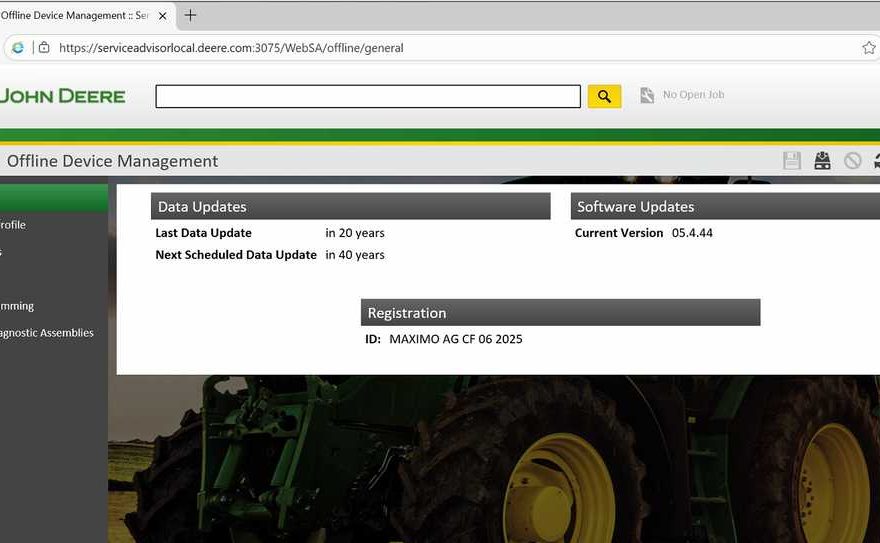The height and width of the screenshot is (543, 880).
Task: Click the Edge icon left of address bar
Action: (x=17, y=47)
